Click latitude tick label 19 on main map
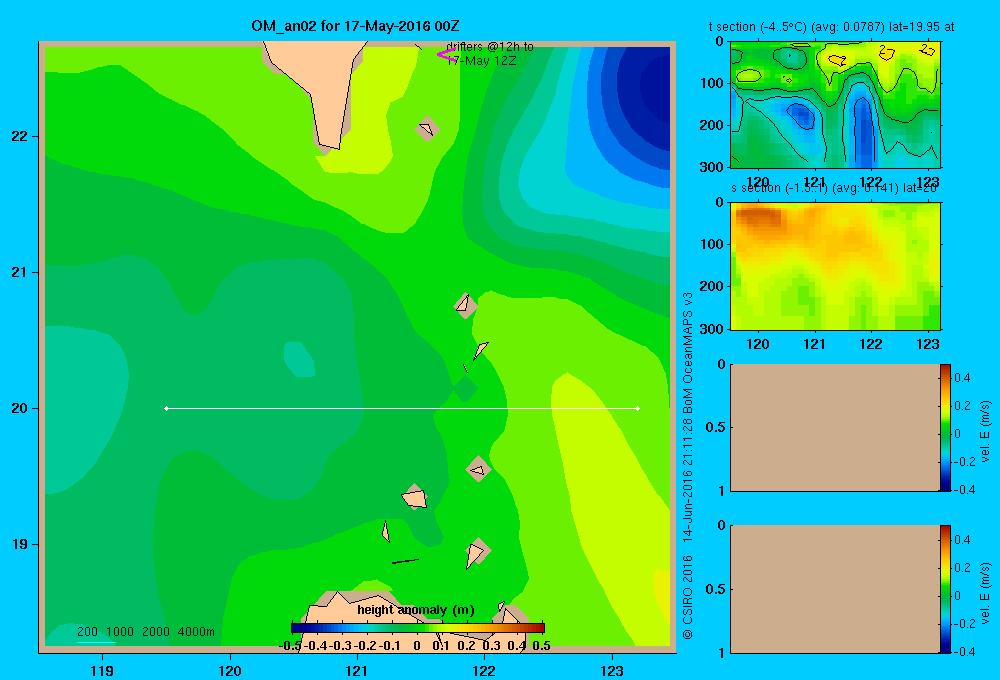 click(20, 544)
